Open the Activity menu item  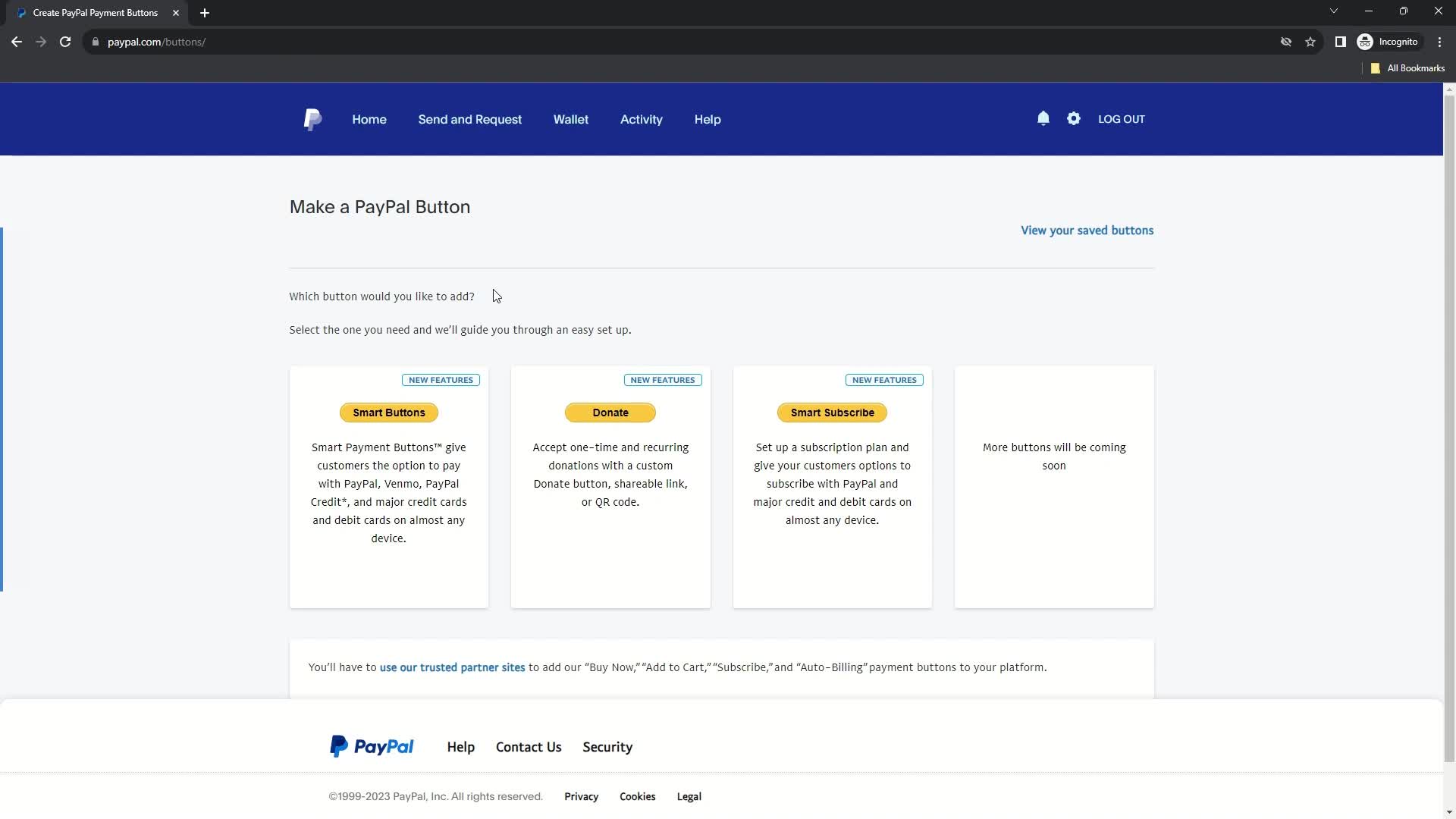[641, 119]
